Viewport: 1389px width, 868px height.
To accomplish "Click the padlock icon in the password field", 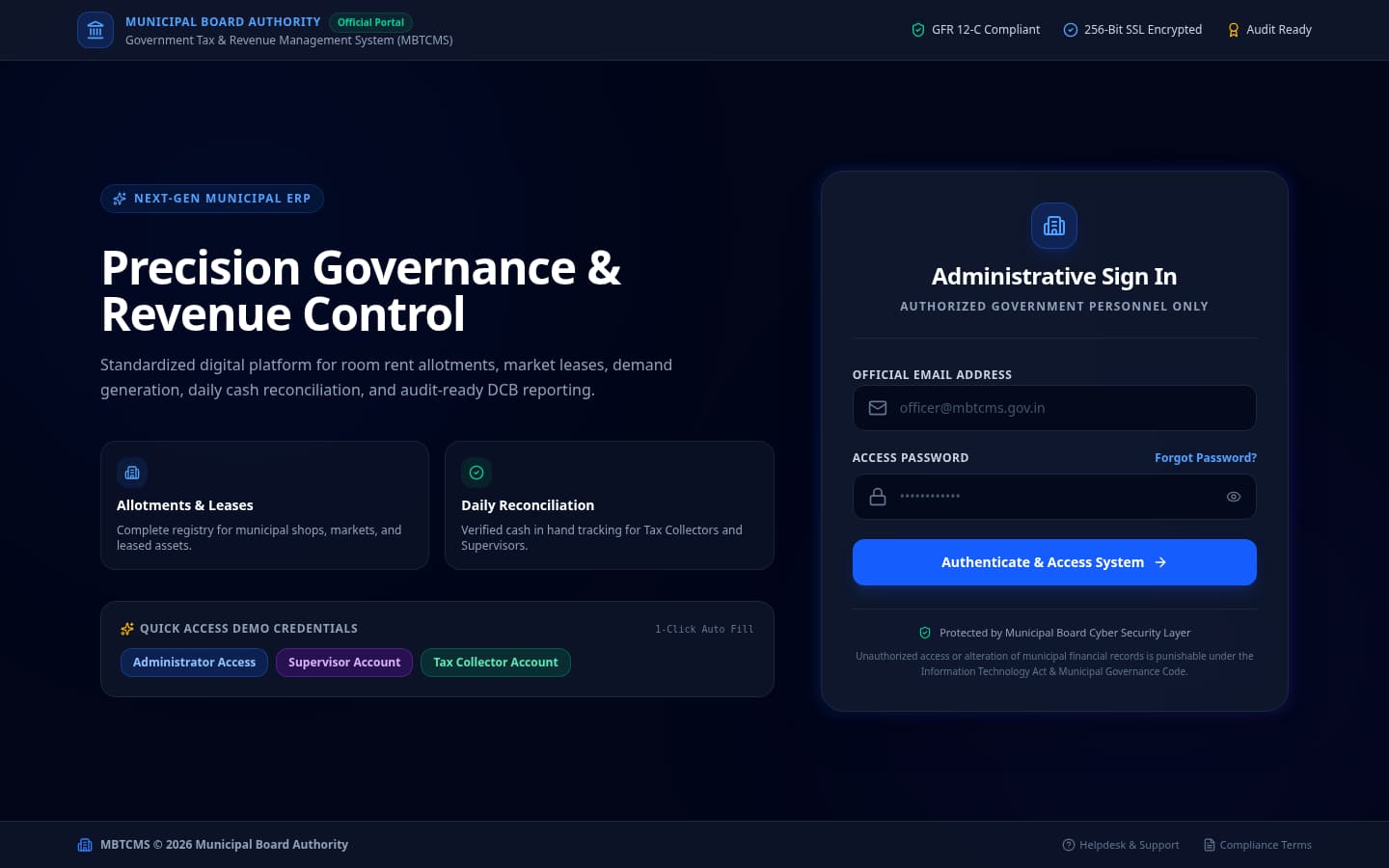I will [878, 497].
